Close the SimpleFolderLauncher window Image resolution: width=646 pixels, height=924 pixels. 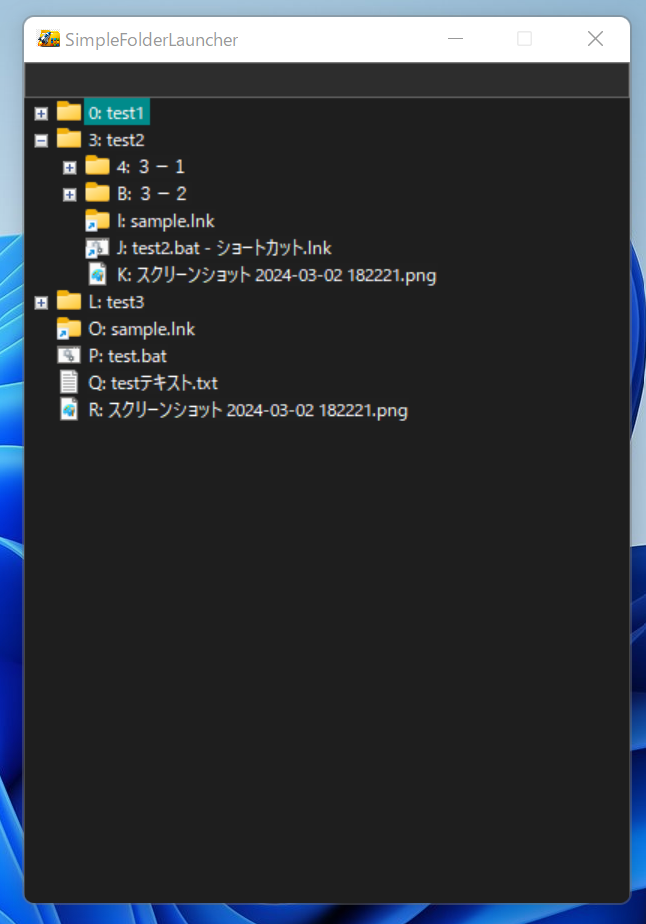pyautogui.click(x=595, y=39)
